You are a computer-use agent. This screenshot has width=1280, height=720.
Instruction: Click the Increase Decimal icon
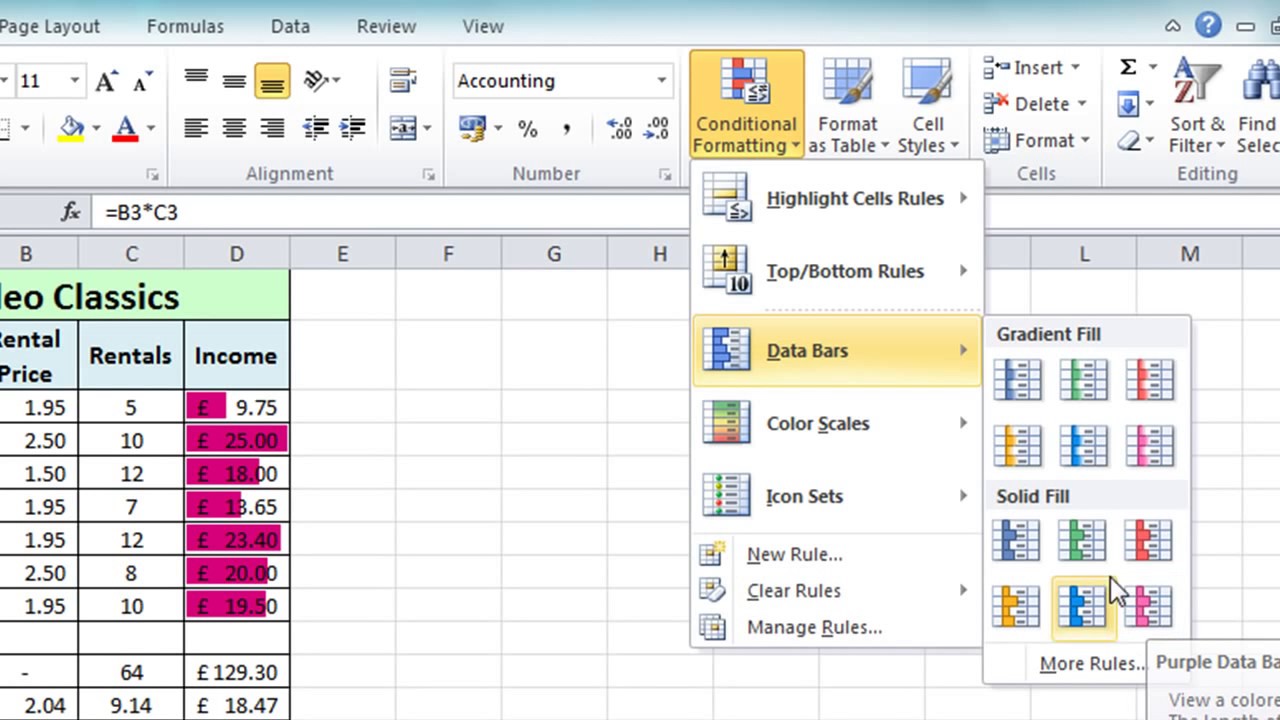[x=619, y=128]
